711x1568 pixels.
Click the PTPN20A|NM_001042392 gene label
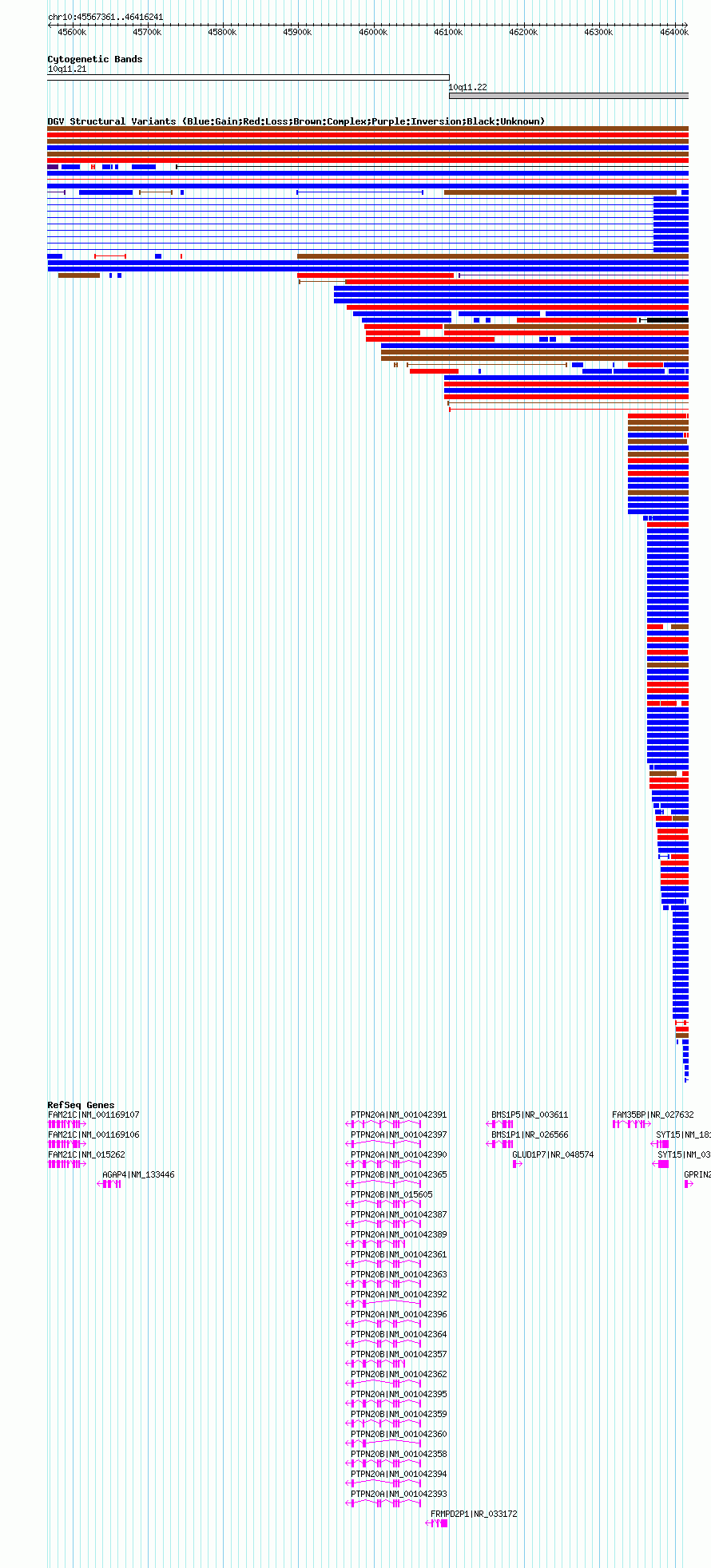[x=399, y=1294]
